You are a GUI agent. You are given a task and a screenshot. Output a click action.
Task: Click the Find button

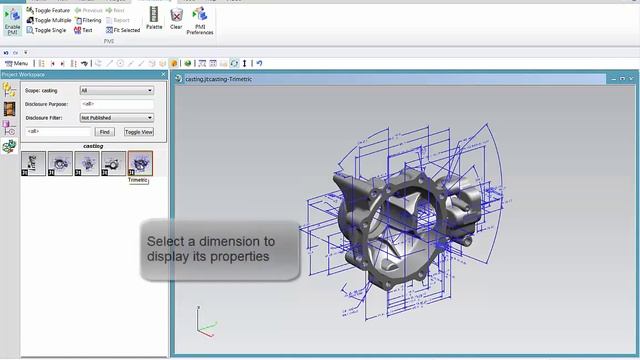click(x=104, y=132)
